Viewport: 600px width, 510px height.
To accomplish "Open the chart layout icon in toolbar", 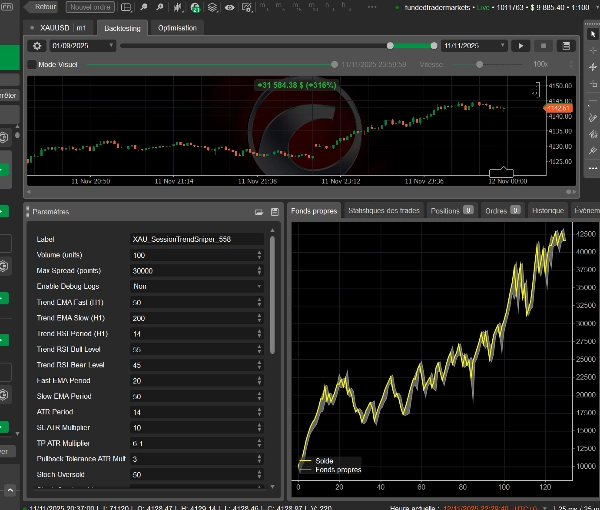I will tap(126, 7).
